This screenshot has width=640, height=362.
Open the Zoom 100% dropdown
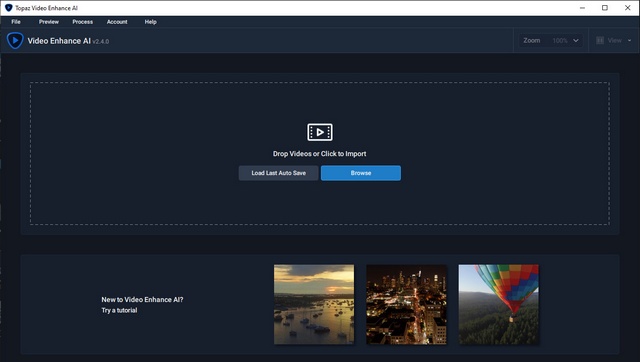[x=551, y=40]
